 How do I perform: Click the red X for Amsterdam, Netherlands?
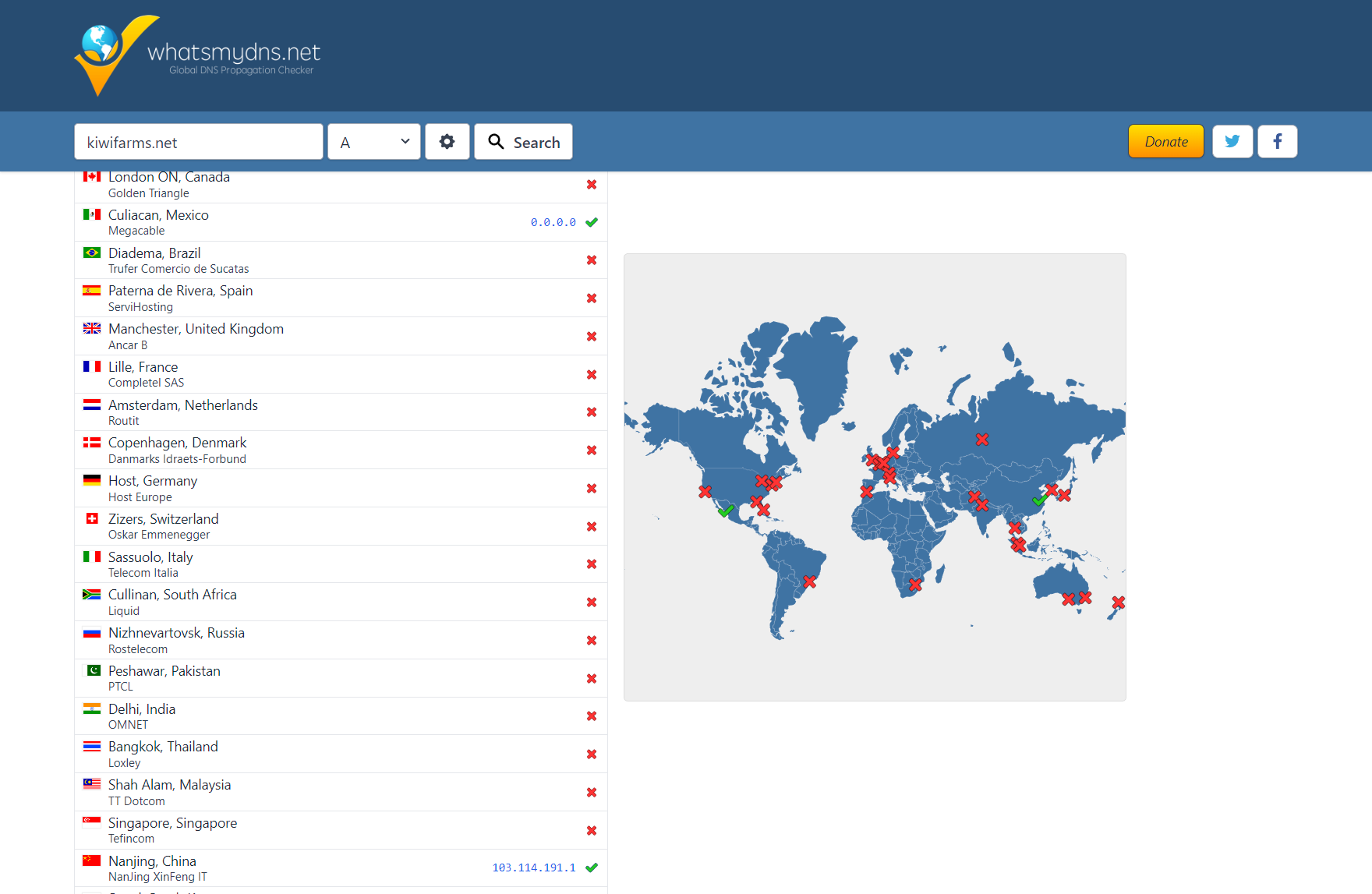tap(592, 412)
